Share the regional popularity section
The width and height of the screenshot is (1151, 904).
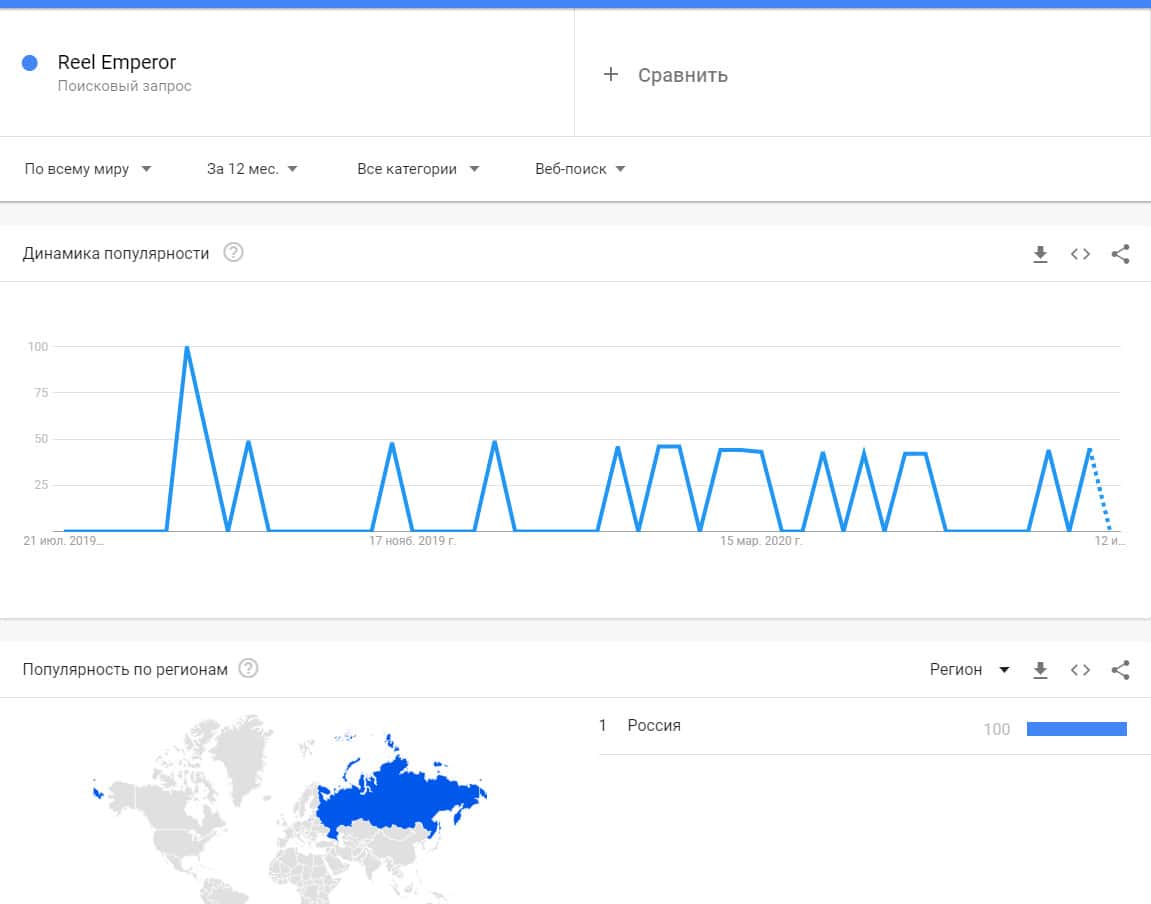coord(1120,670)
